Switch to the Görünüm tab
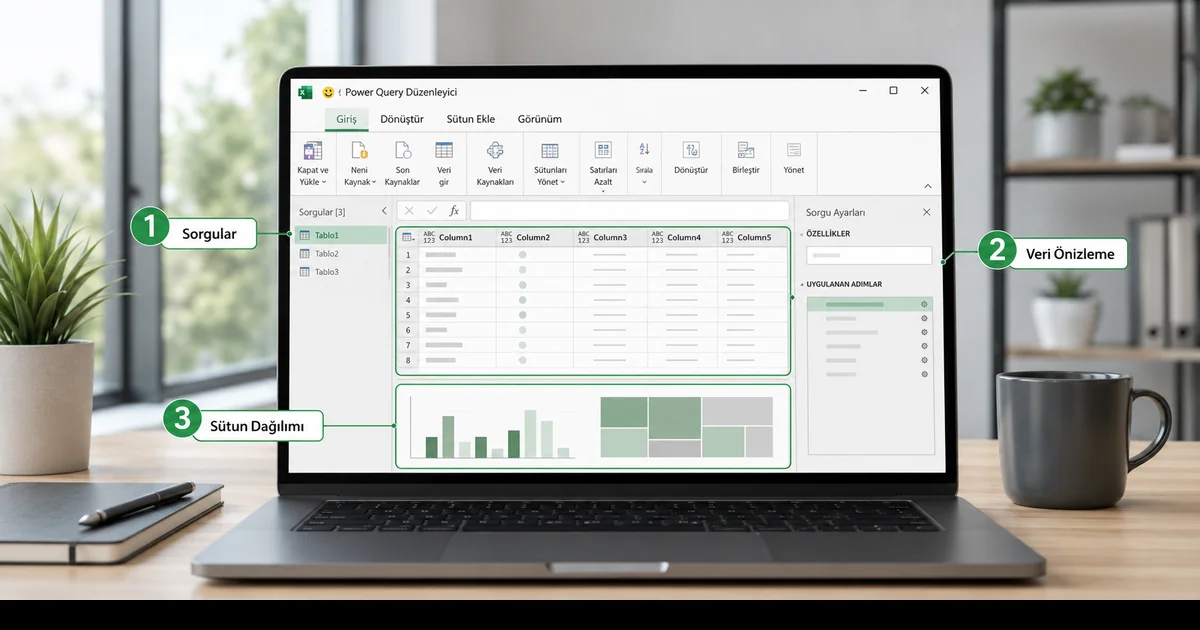Image resolution: width=1200 pixels, height=630 pixels. [x=539, y=119]
